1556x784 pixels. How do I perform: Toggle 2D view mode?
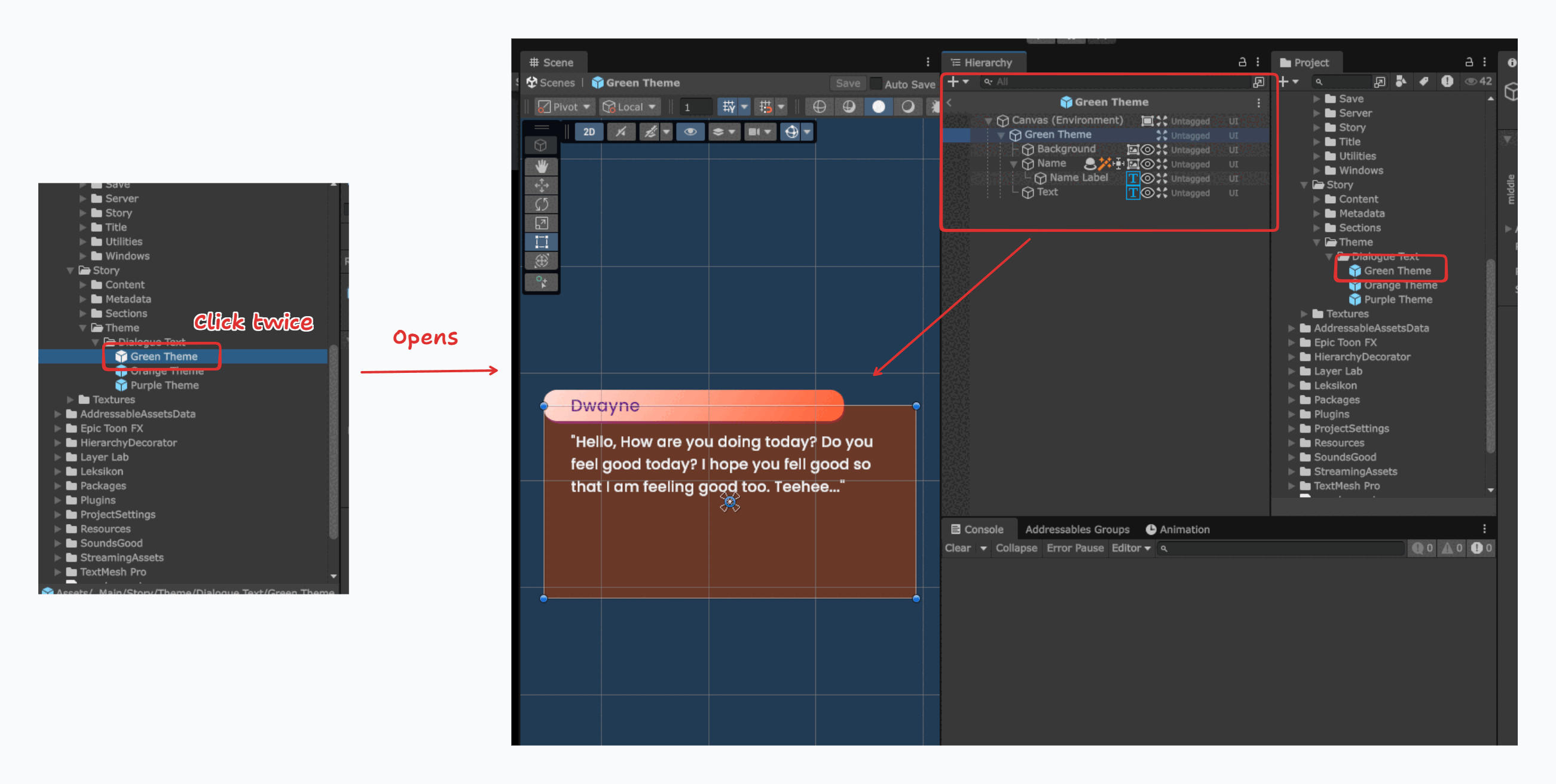click(x=589, y=131)
